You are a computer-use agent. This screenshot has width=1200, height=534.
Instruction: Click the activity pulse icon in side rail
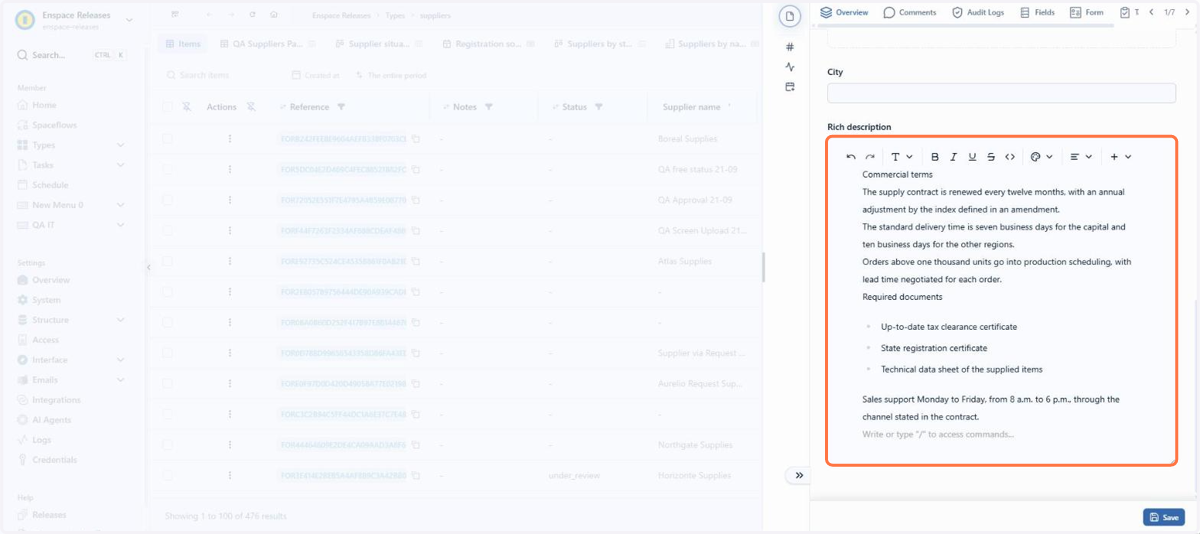790,67
